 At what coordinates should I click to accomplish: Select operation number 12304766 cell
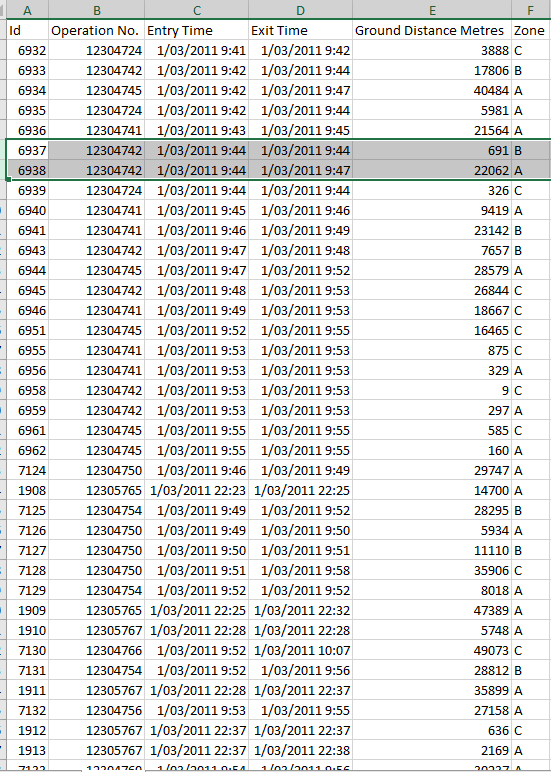click(97, 650)
